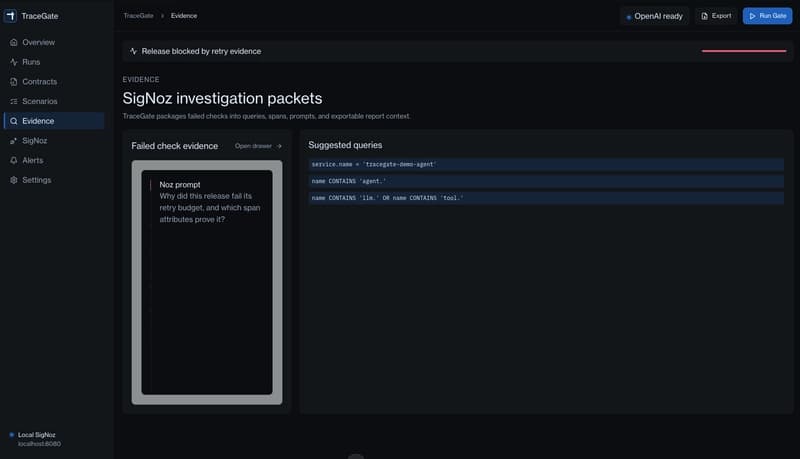Select the name CONTAINS 'agent.' query
Image resolution: width=800 pixels, height=459 pixels.
(546, 181)
